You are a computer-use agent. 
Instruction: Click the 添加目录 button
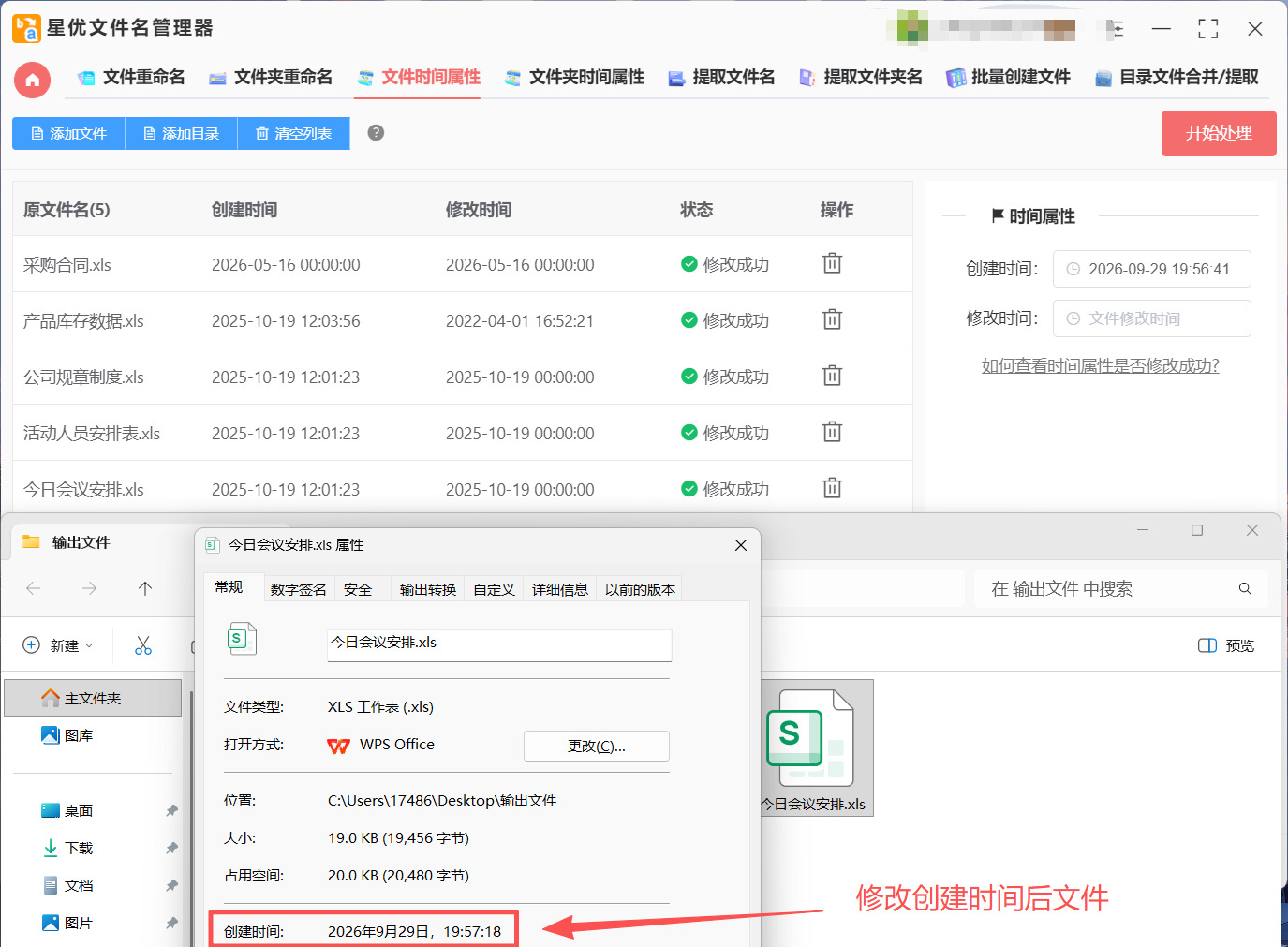181,133
